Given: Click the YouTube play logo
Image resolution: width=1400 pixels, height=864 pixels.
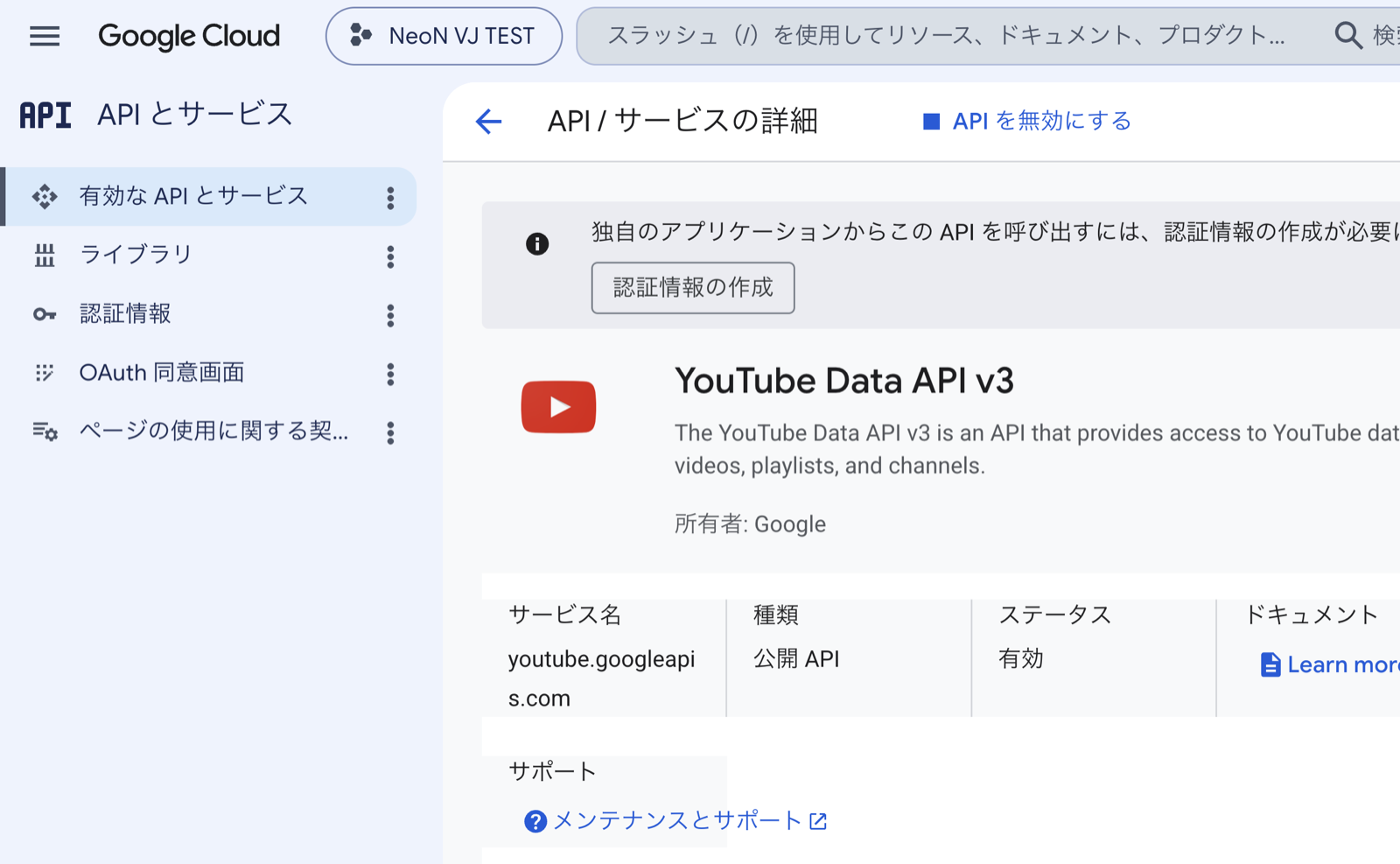Looking at the screenshot, I should [x=558, y=407].
